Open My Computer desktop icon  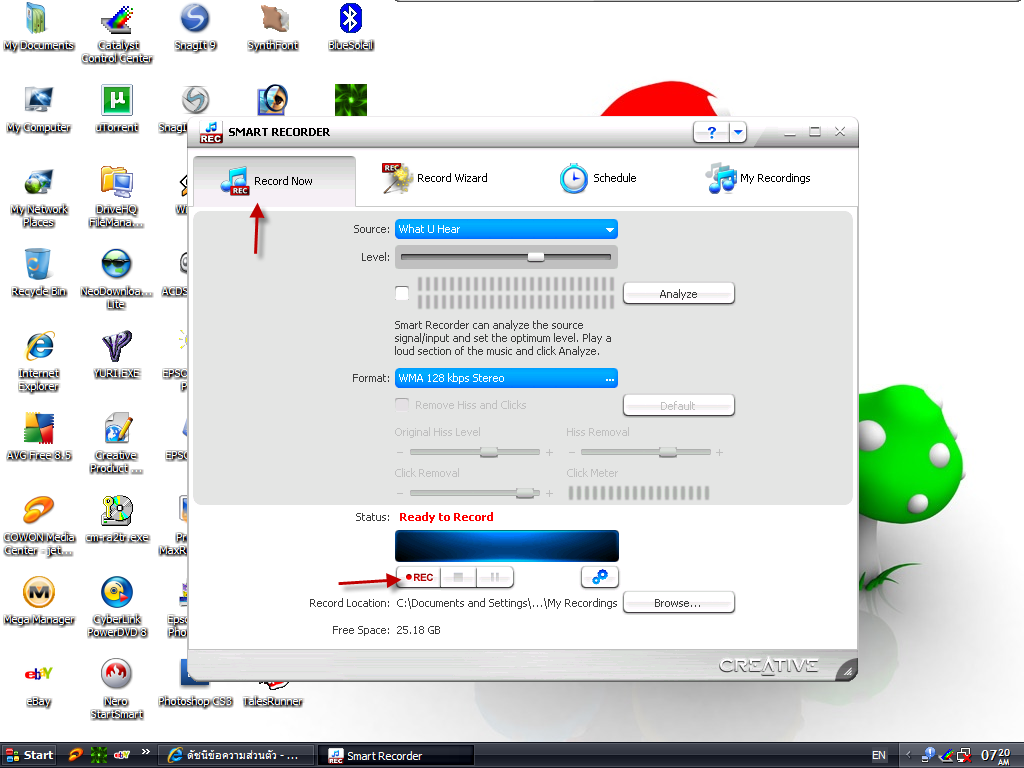[x=38, y=109]
